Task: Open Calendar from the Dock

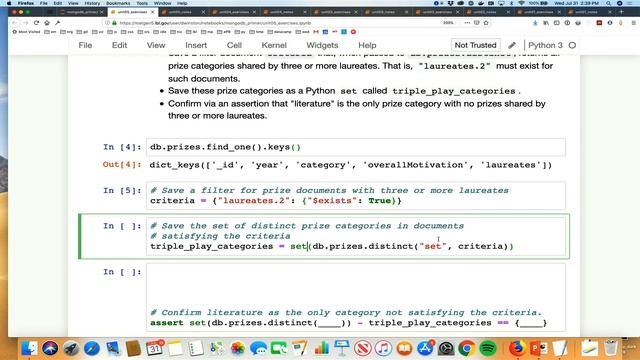Action: [154, 349]
